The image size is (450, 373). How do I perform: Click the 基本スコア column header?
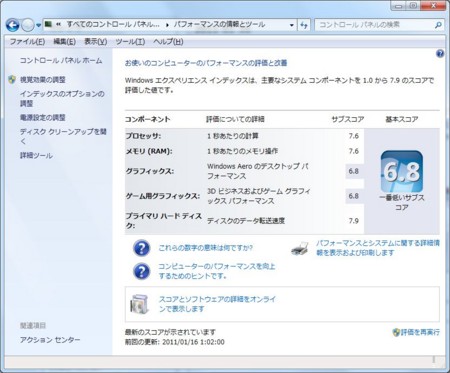tap(402, 119)
